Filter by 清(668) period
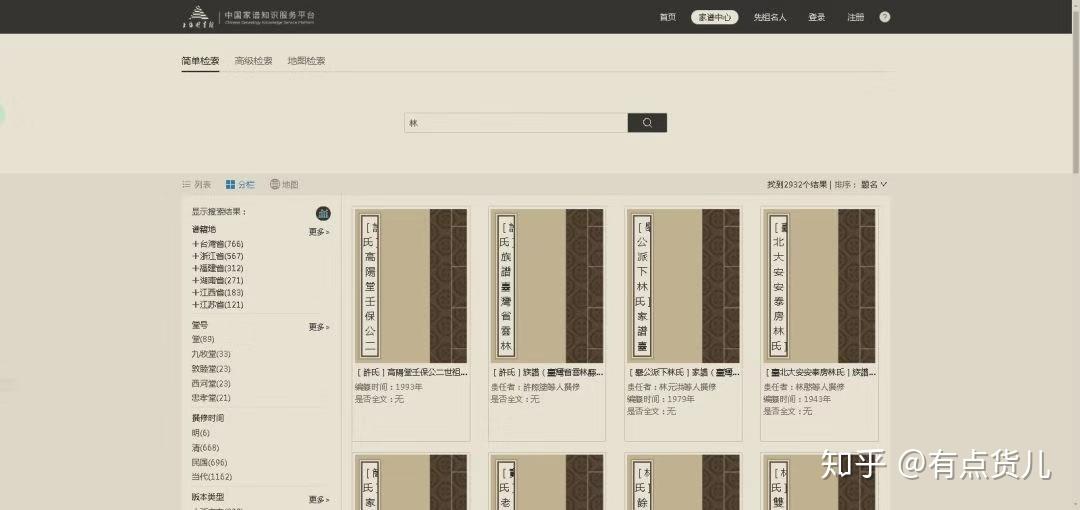1080x510 pixels. click(x=205, y=448)
